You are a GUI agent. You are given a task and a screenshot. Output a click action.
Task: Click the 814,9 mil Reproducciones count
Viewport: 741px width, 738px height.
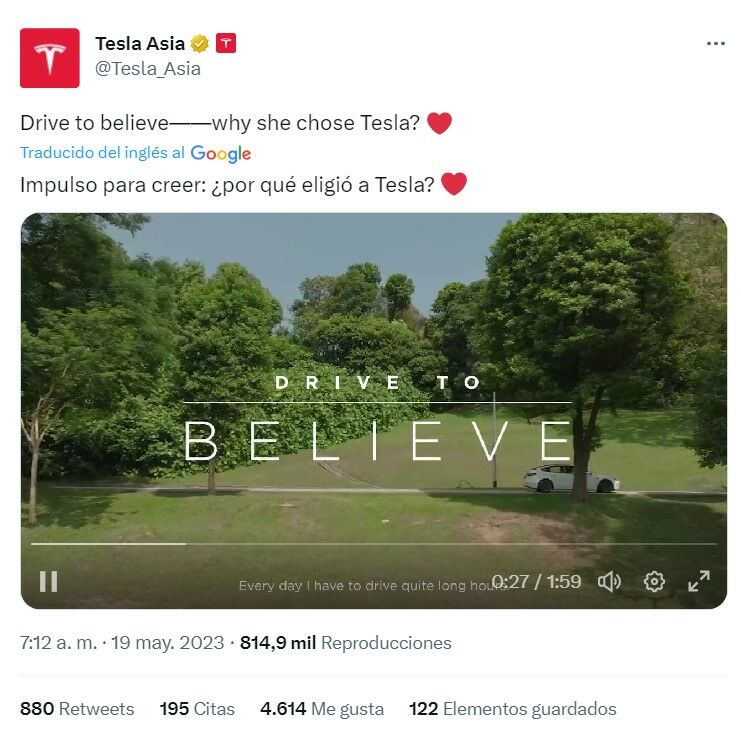345,643
